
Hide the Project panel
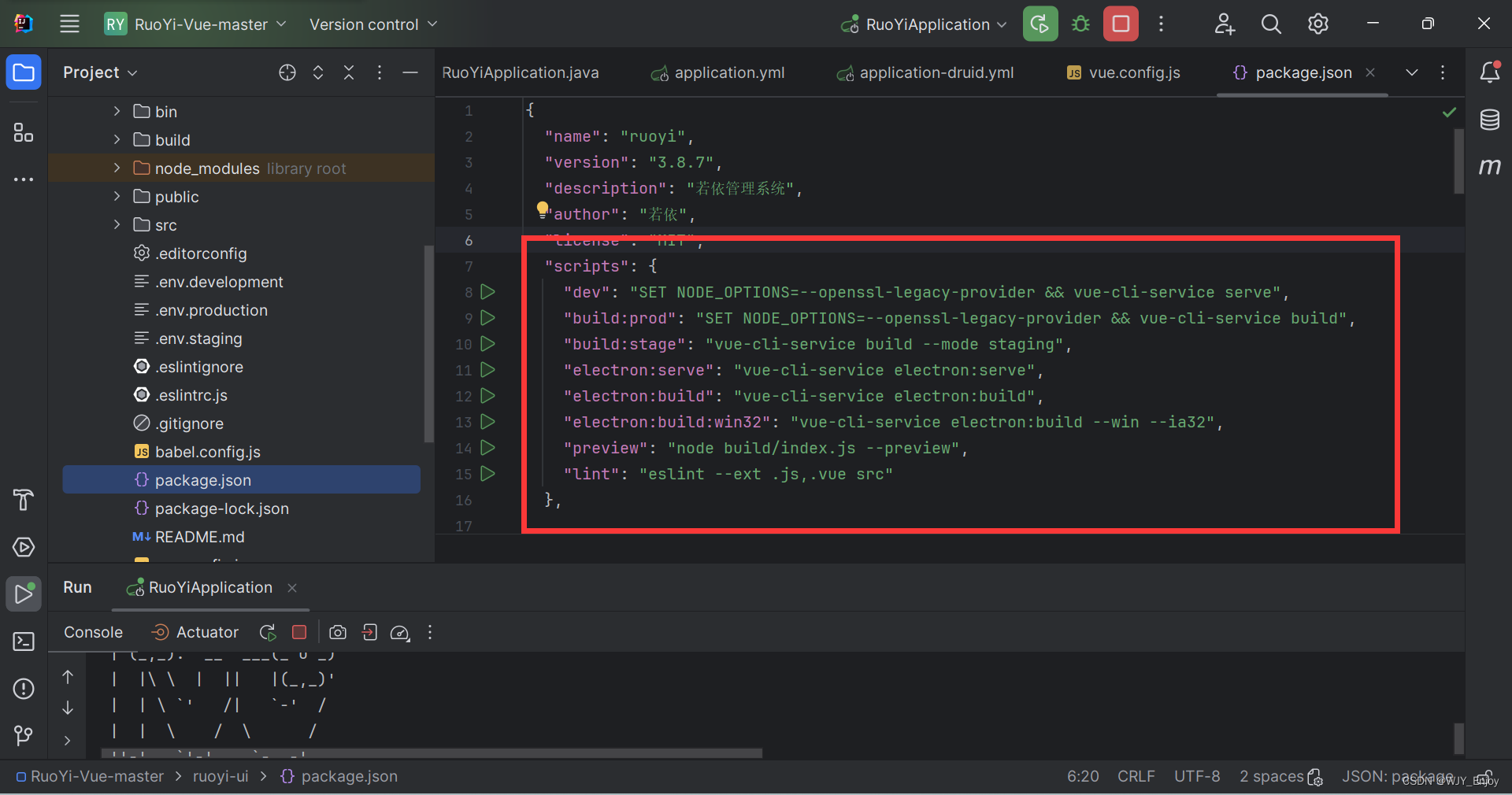click(410, 72)
